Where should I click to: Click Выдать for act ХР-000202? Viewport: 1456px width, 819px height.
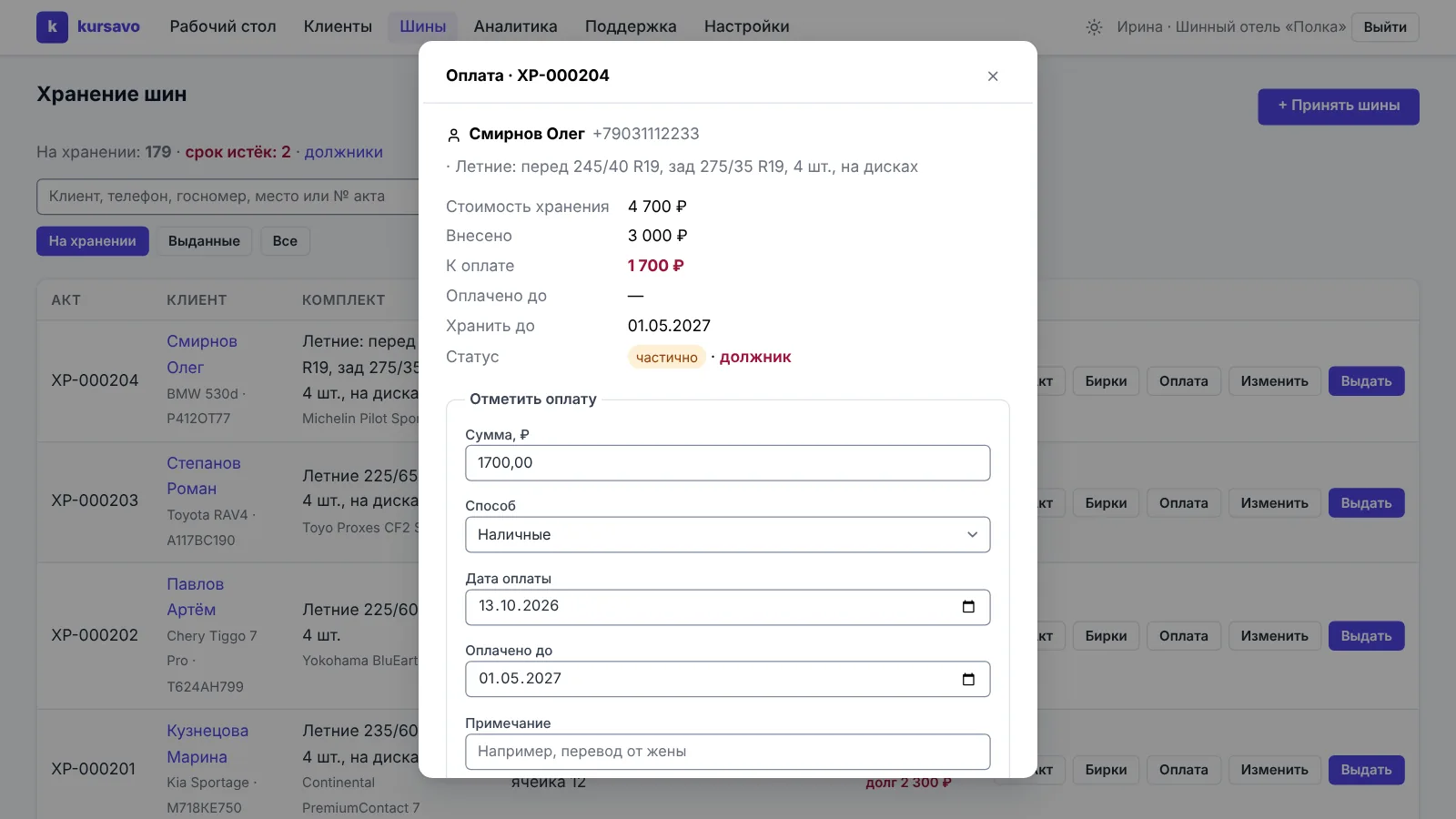click(x=1366, y=636)
